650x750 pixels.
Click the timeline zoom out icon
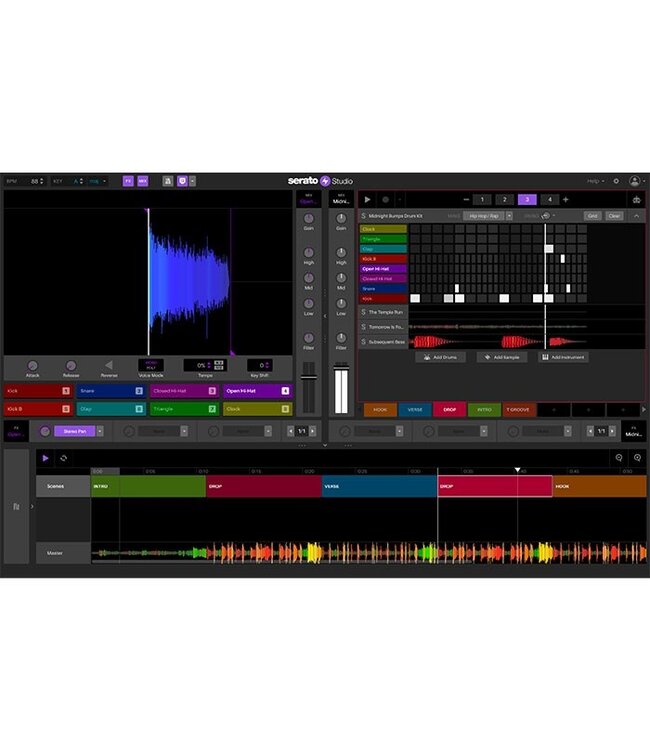click(x=619, y=458)
